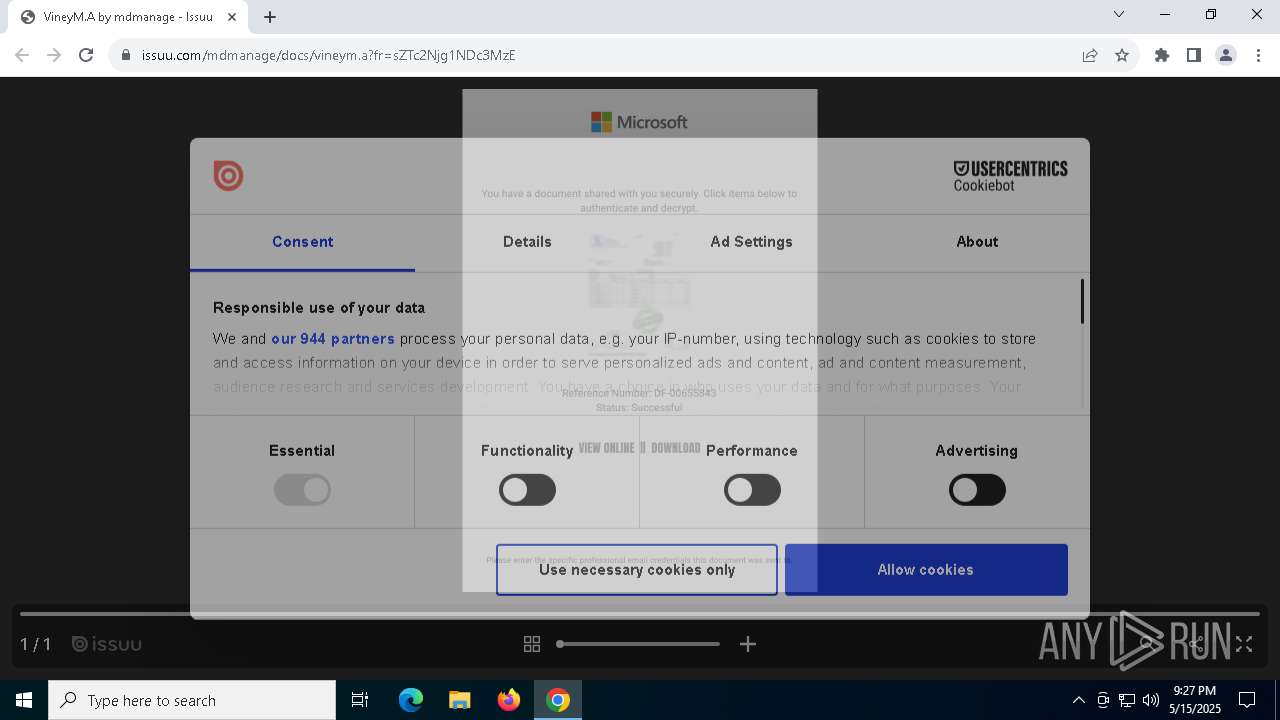The height and width of the screenshot is (720, 1280).
Task: Click the document page progress bar
Action: [x=640, y=613]
